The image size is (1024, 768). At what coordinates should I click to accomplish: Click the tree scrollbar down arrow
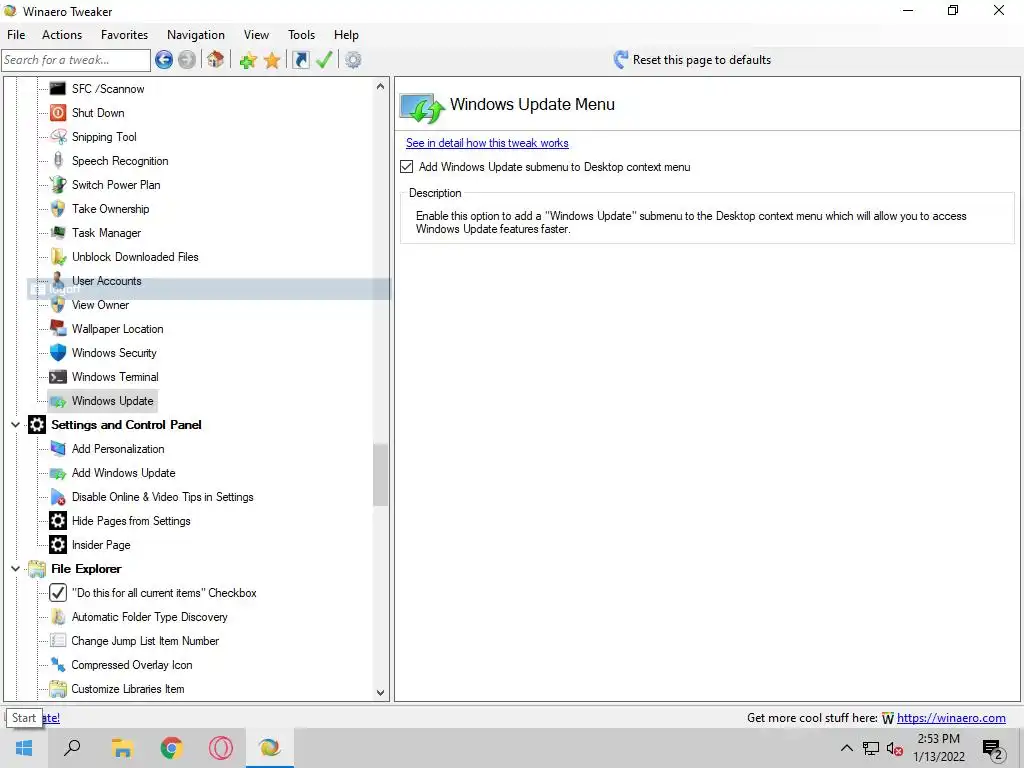click(380, 693)
